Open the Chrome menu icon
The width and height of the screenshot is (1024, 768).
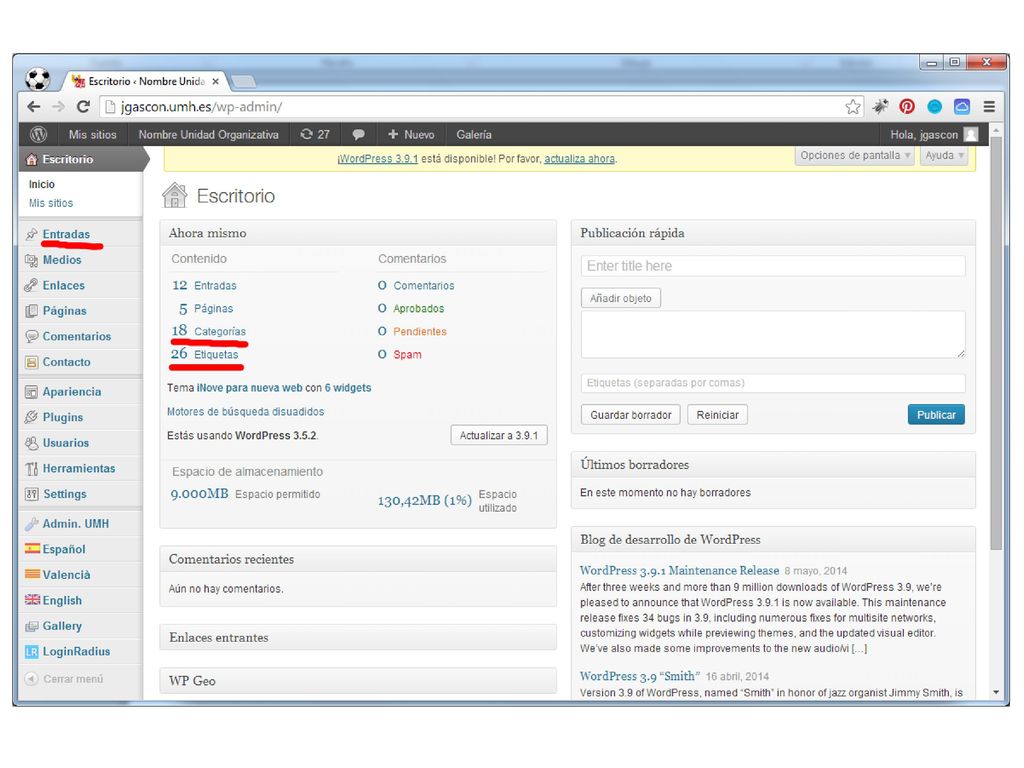[x=989, y=106]
